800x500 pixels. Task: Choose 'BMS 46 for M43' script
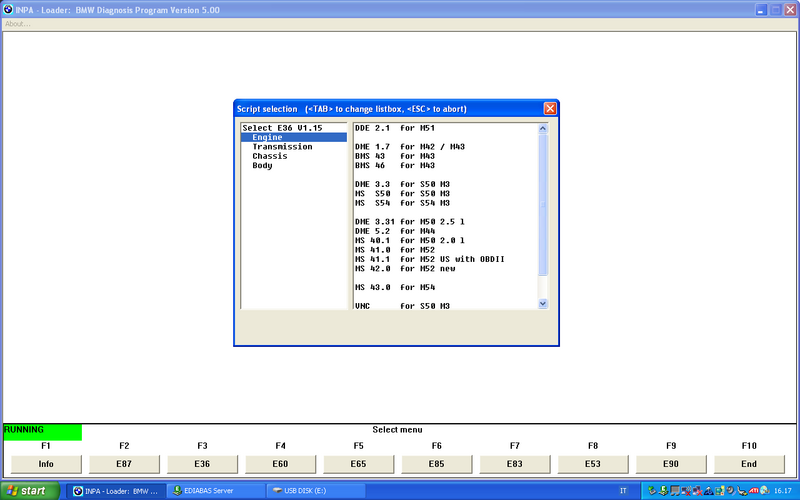(x=395, y=165)
